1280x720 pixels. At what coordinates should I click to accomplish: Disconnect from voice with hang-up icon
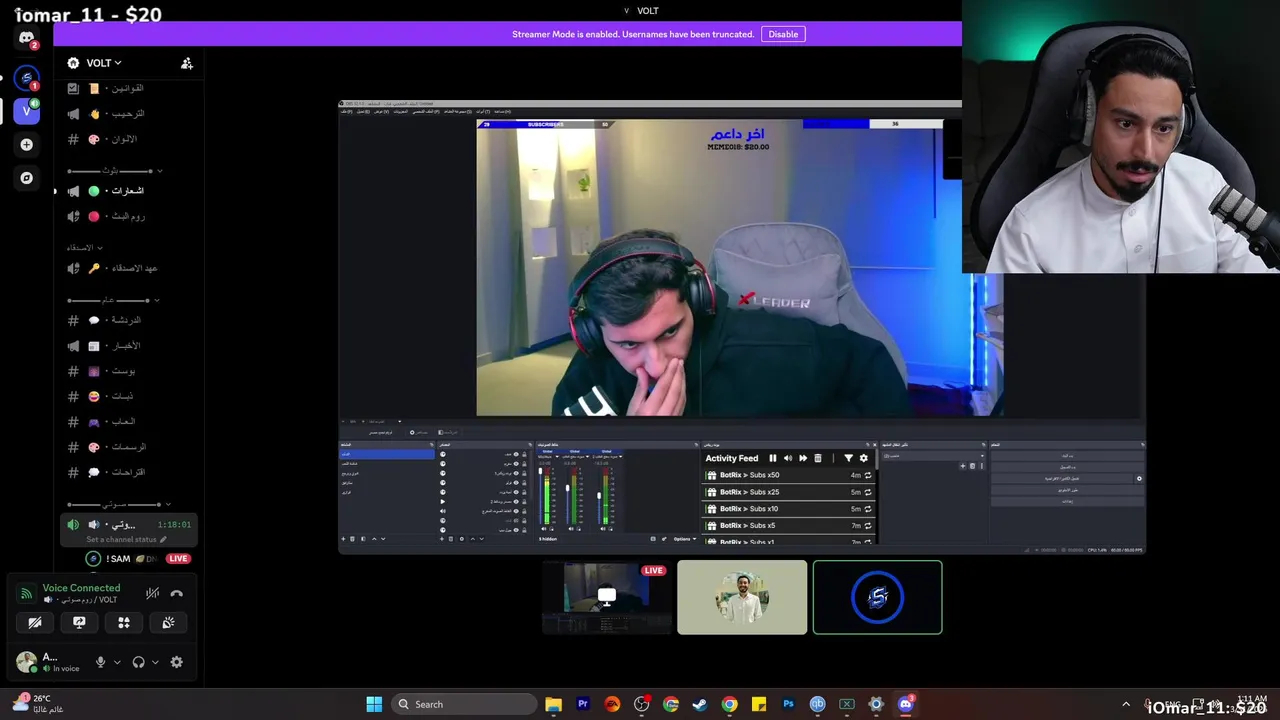click(x=177, y=593)
